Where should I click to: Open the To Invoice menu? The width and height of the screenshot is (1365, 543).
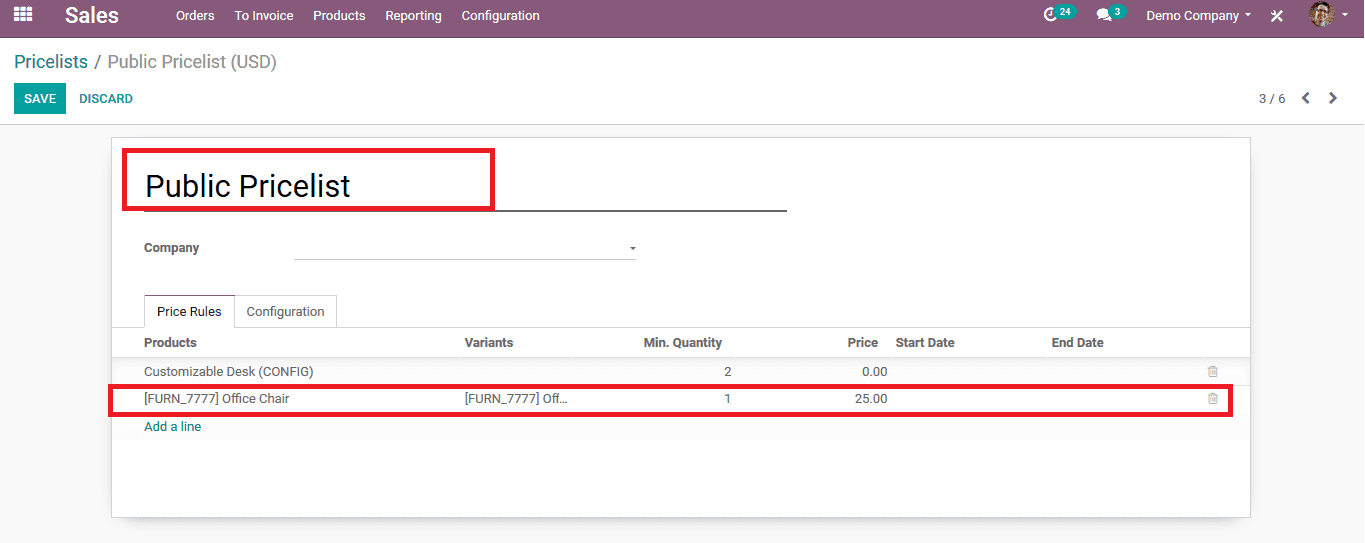tap(264, 16)
